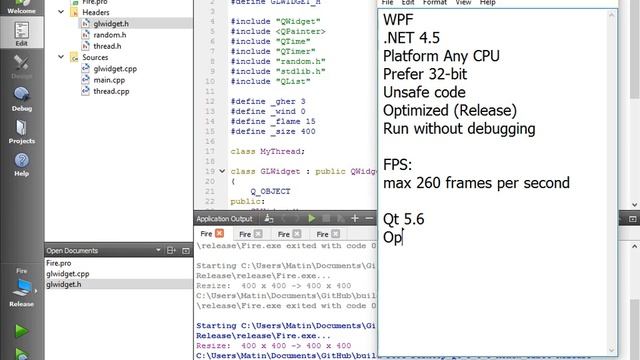Start debugging with bottom sidebar button

[x=21, y=353]
